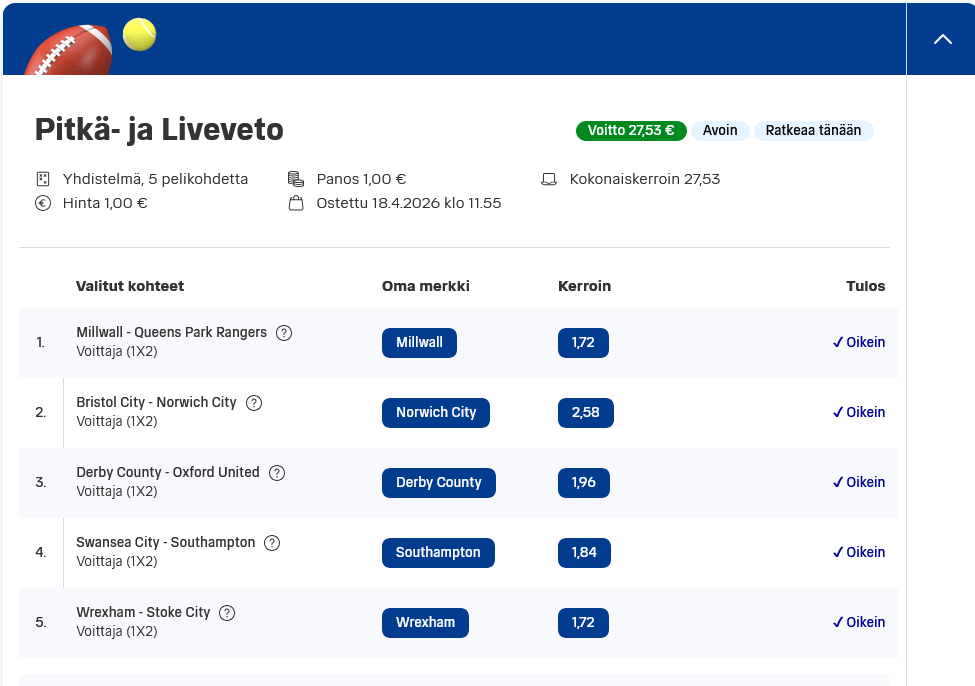This screenshot has width=975, height=686.
Task: Click odds 1,72 in the Millwall row
Action: click(x=583, y=343)
